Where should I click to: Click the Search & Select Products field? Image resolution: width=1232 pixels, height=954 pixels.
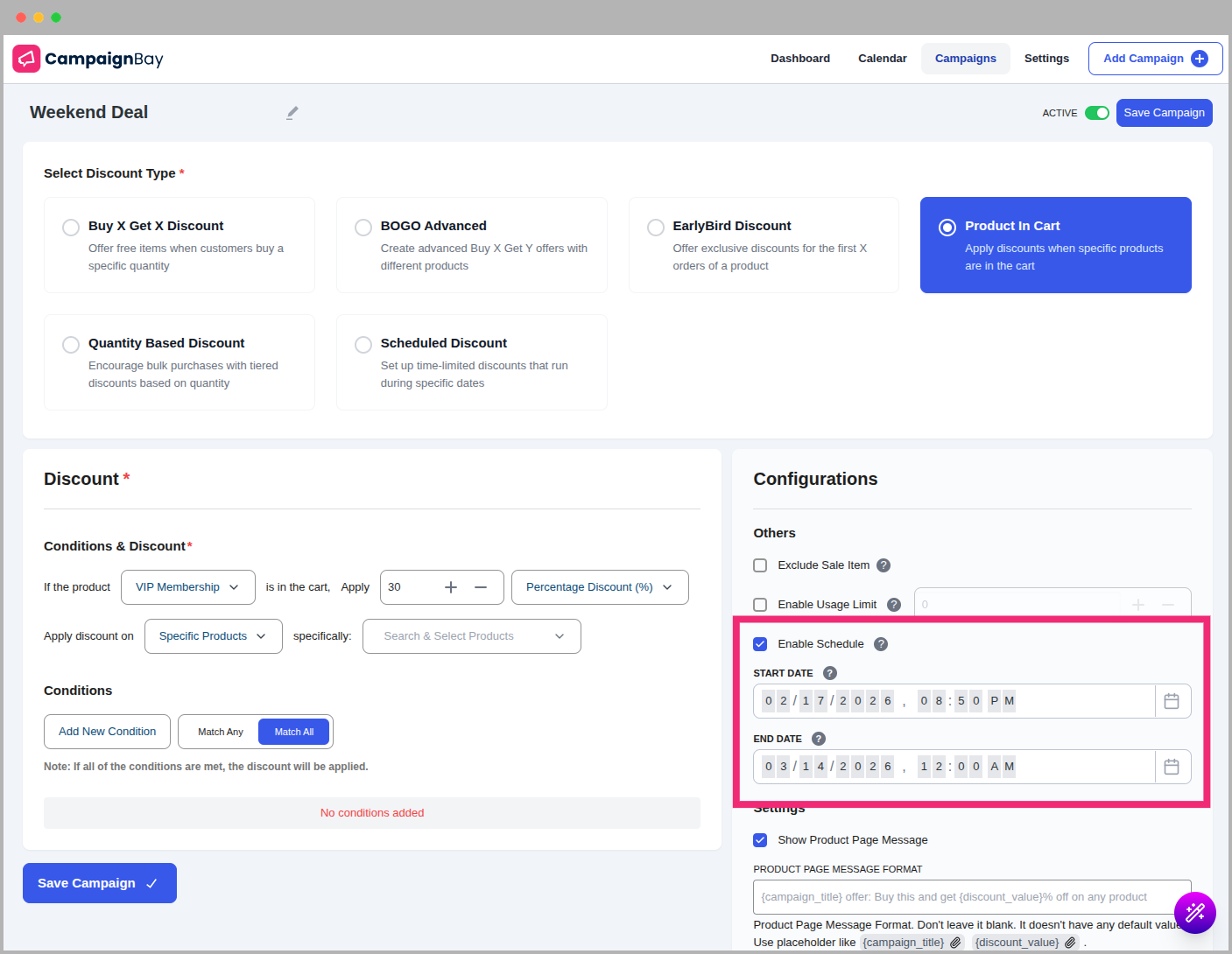click(471, 636)
